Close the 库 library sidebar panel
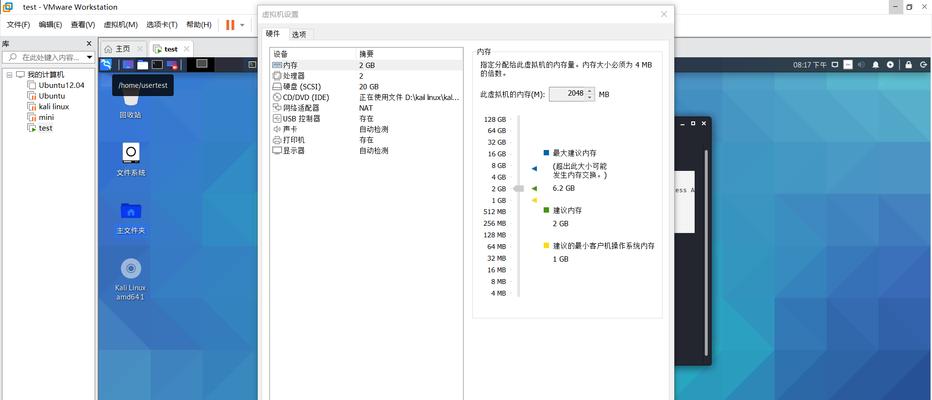The width and height of the screenshot is (932, 400). tap(89, 43)
